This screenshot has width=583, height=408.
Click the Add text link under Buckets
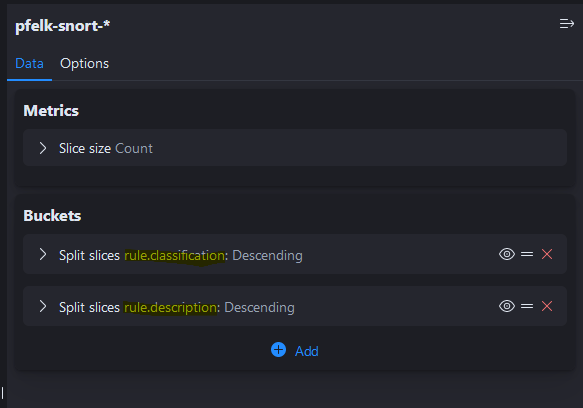(x=307, y=351)
